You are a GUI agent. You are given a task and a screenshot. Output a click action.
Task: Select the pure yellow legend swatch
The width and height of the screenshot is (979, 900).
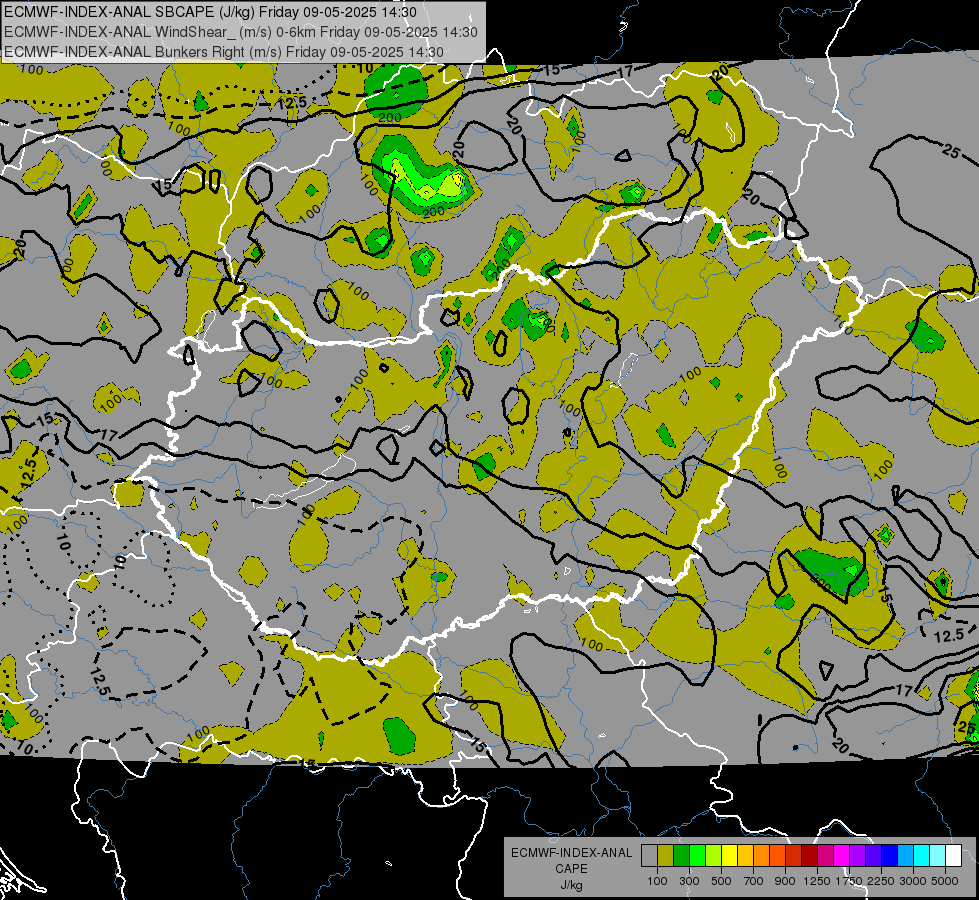(729, 856)
